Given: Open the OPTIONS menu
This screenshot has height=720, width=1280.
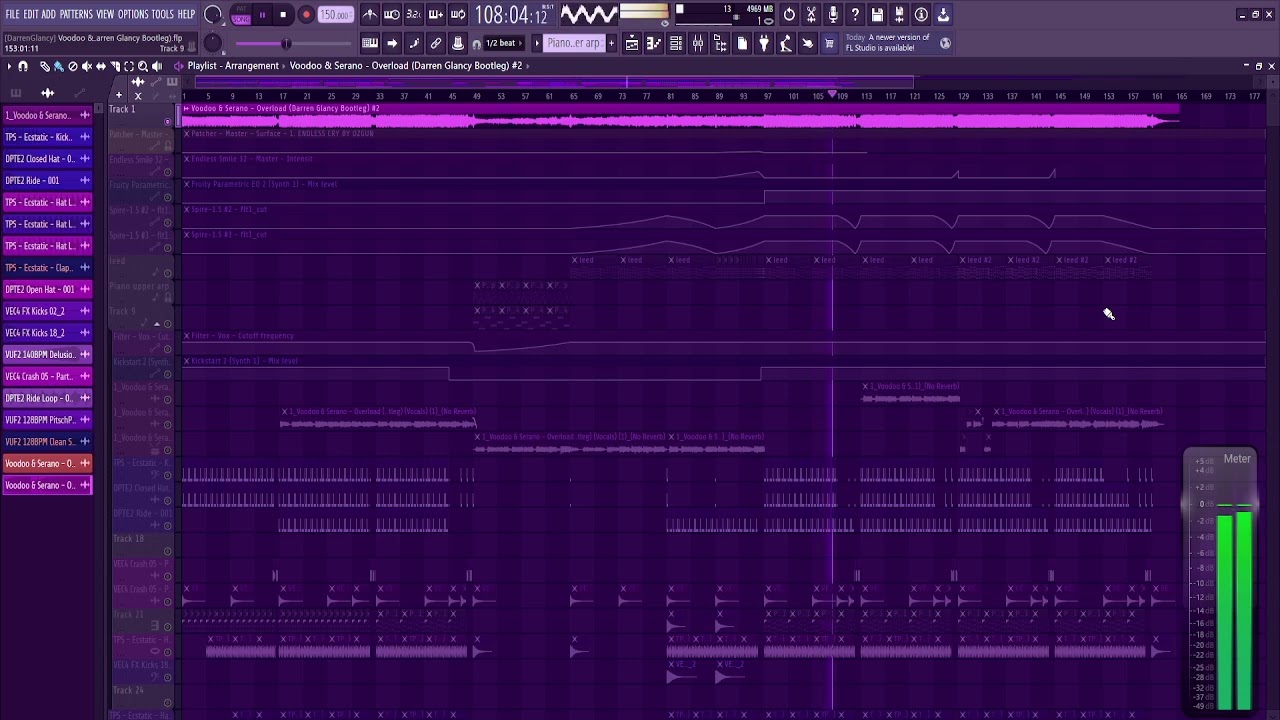Looking at the screenshot, I should tap(133, 14).
